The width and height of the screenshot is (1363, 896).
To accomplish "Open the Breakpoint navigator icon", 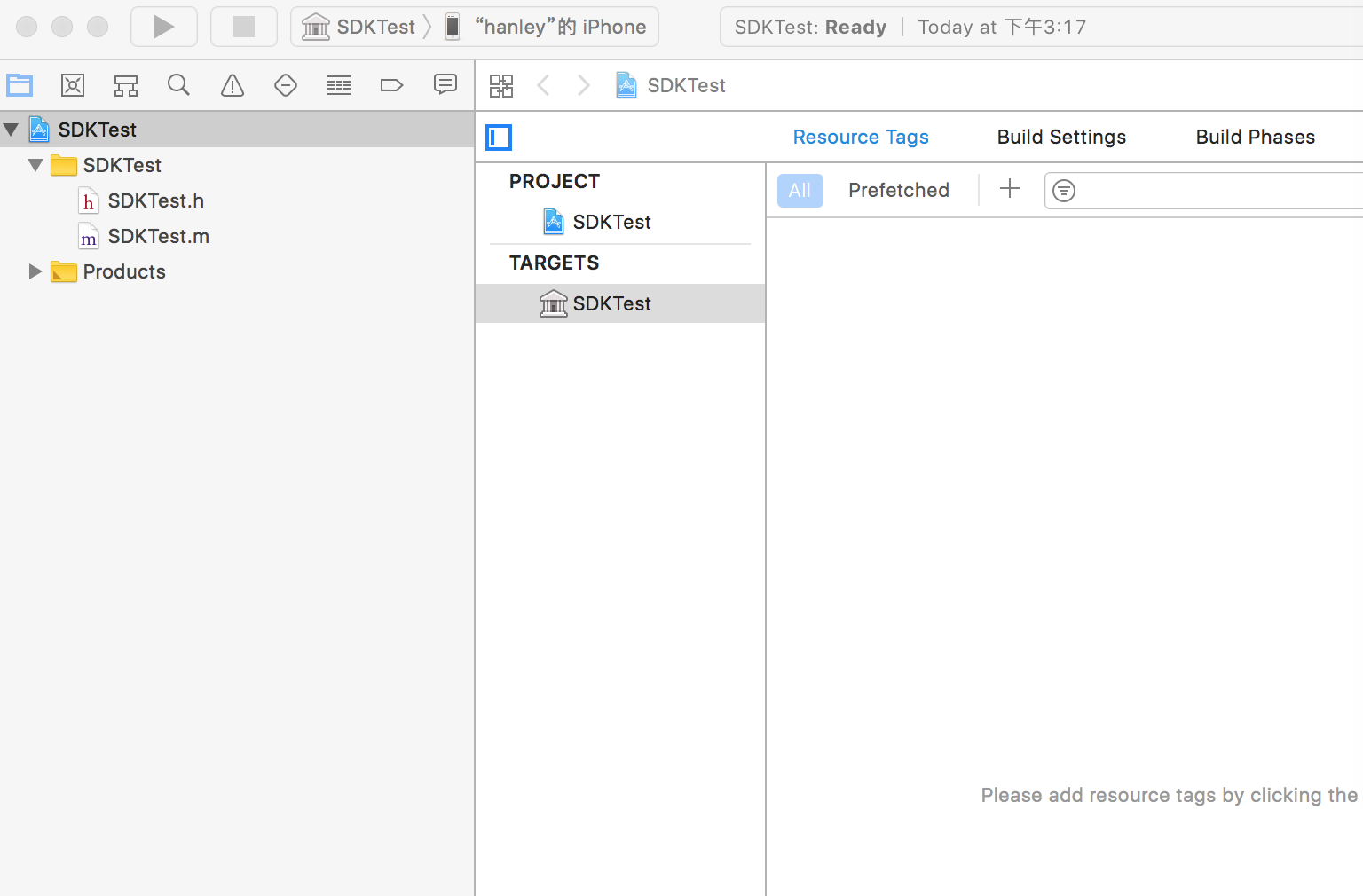I will (x=391, y=85).
